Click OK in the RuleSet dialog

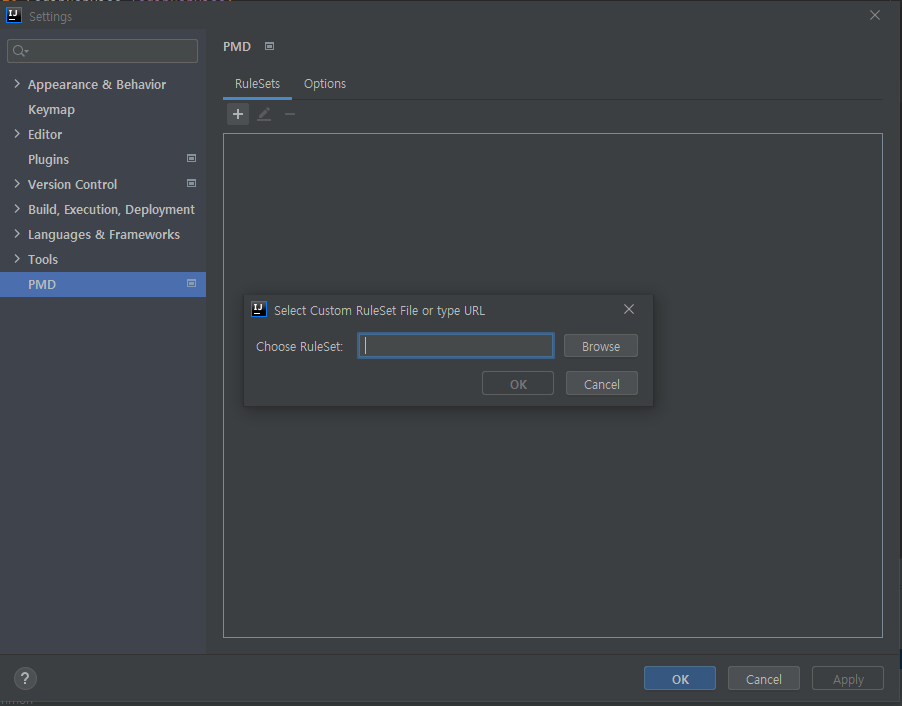(518, 384)
